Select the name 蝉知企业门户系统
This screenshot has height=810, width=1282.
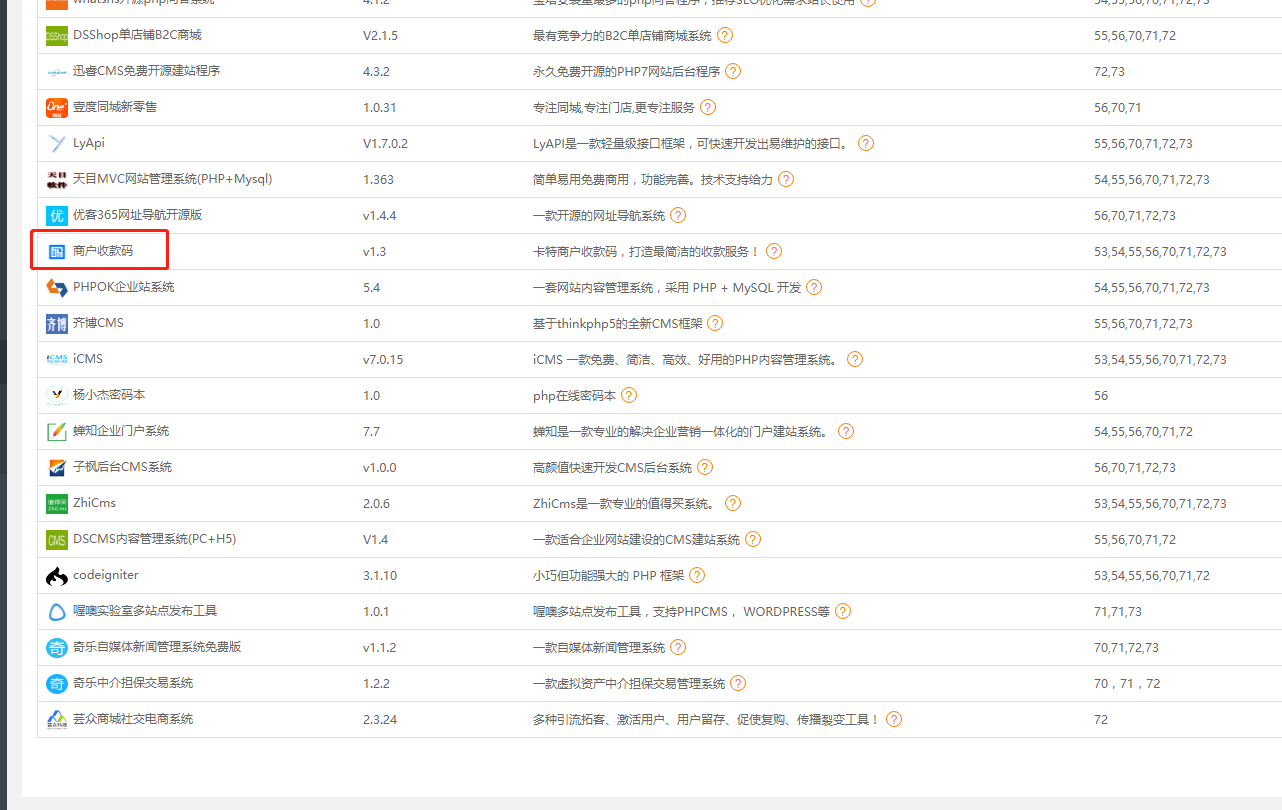(121, 431)
